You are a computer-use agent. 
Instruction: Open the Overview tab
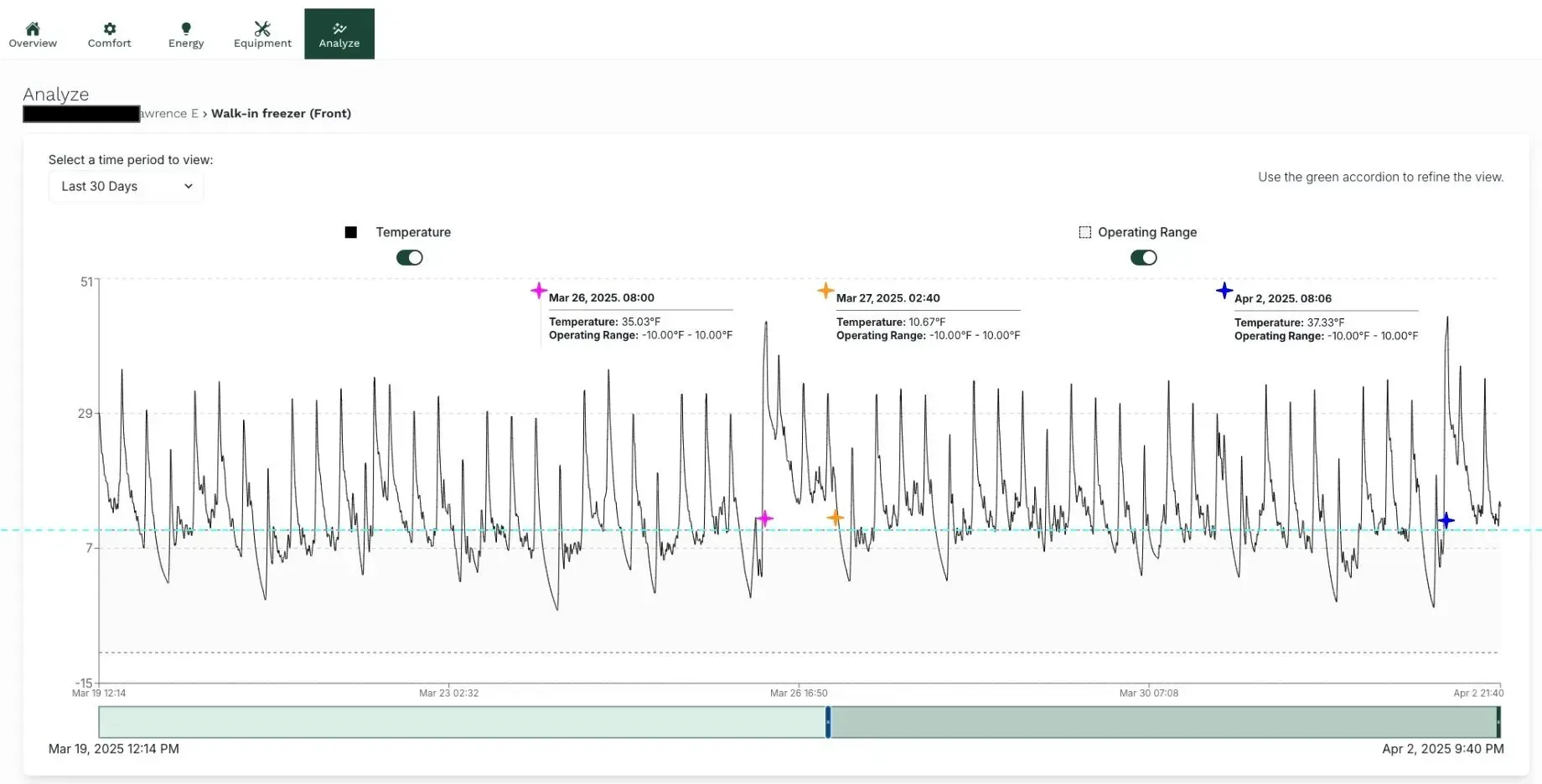point(33,34)
